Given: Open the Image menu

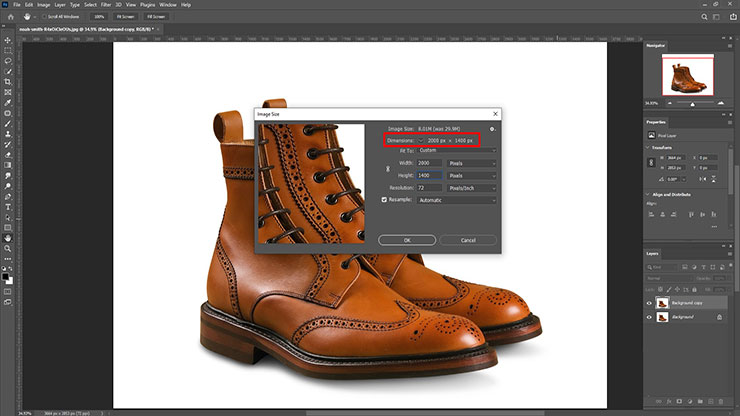Looking at the screenshot, I should point(43,5).
